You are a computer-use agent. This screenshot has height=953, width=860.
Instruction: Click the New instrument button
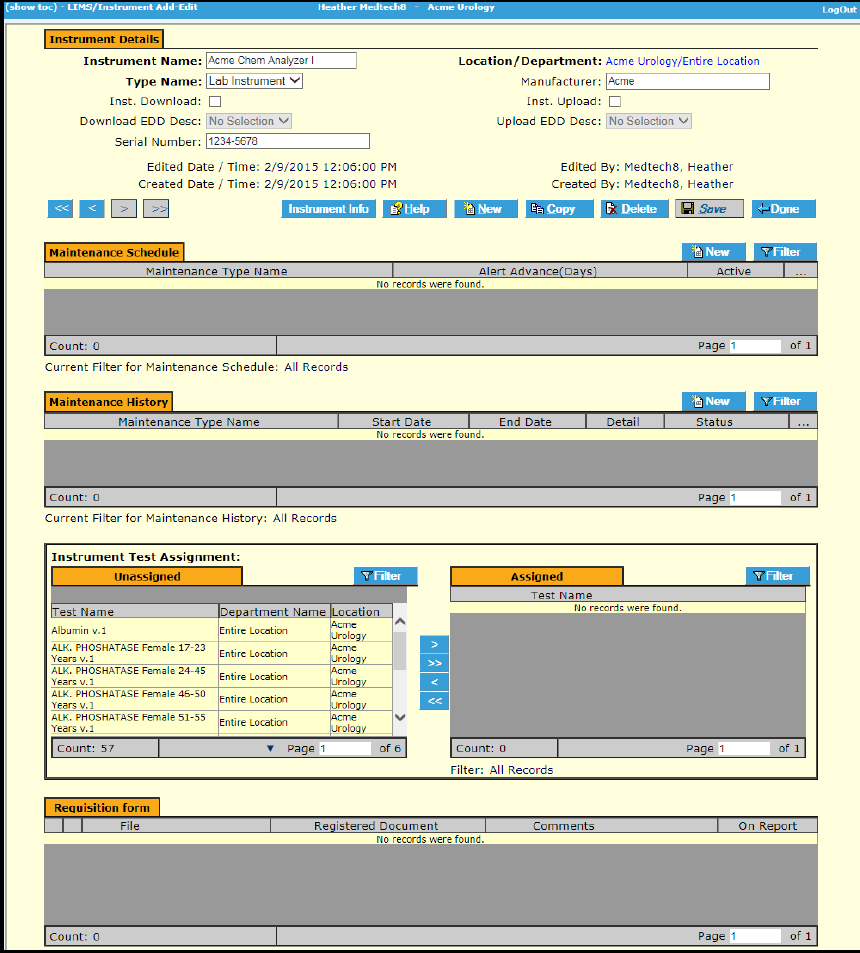485,209
